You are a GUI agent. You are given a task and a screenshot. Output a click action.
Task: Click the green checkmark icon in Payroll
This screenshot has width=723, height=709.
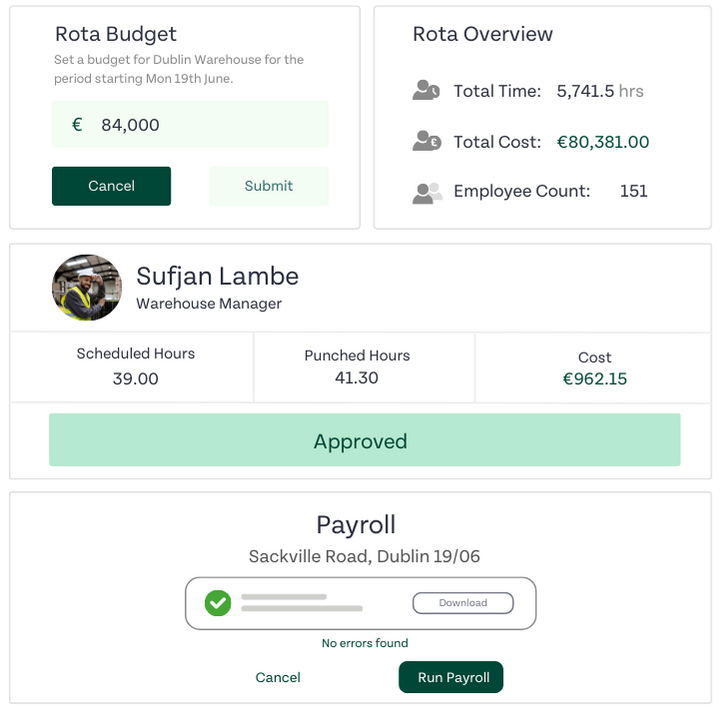pos(217,603)
